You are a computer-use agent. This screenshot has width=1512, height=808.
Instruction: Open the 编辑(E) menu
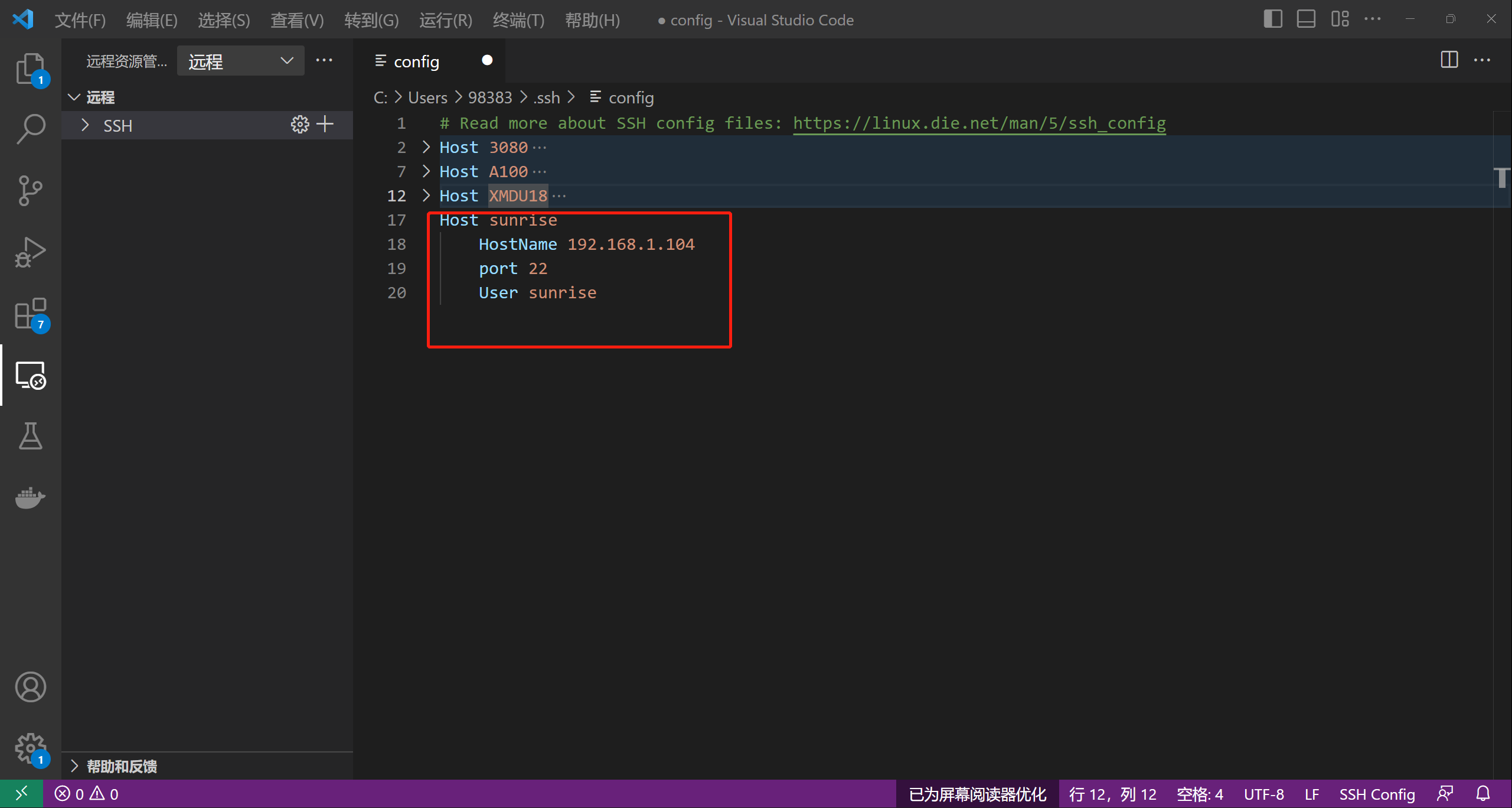(152, 20)
